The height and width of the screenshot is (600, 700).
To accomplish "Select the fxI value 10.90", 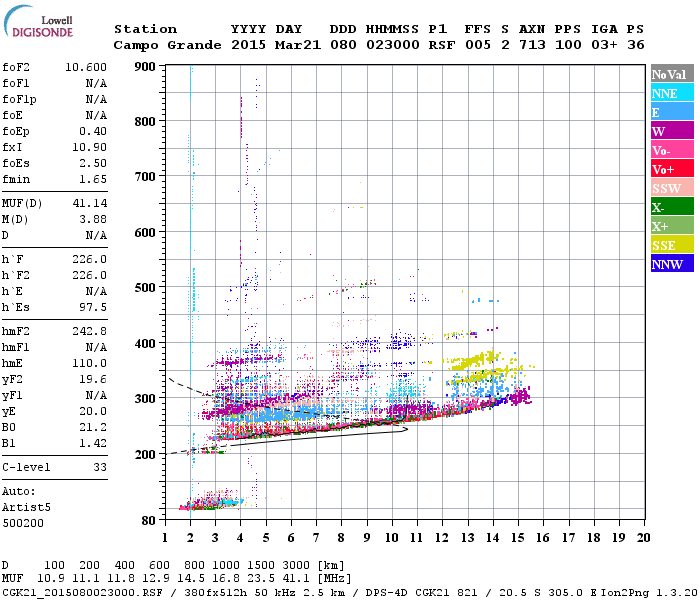I will (89, 147).
